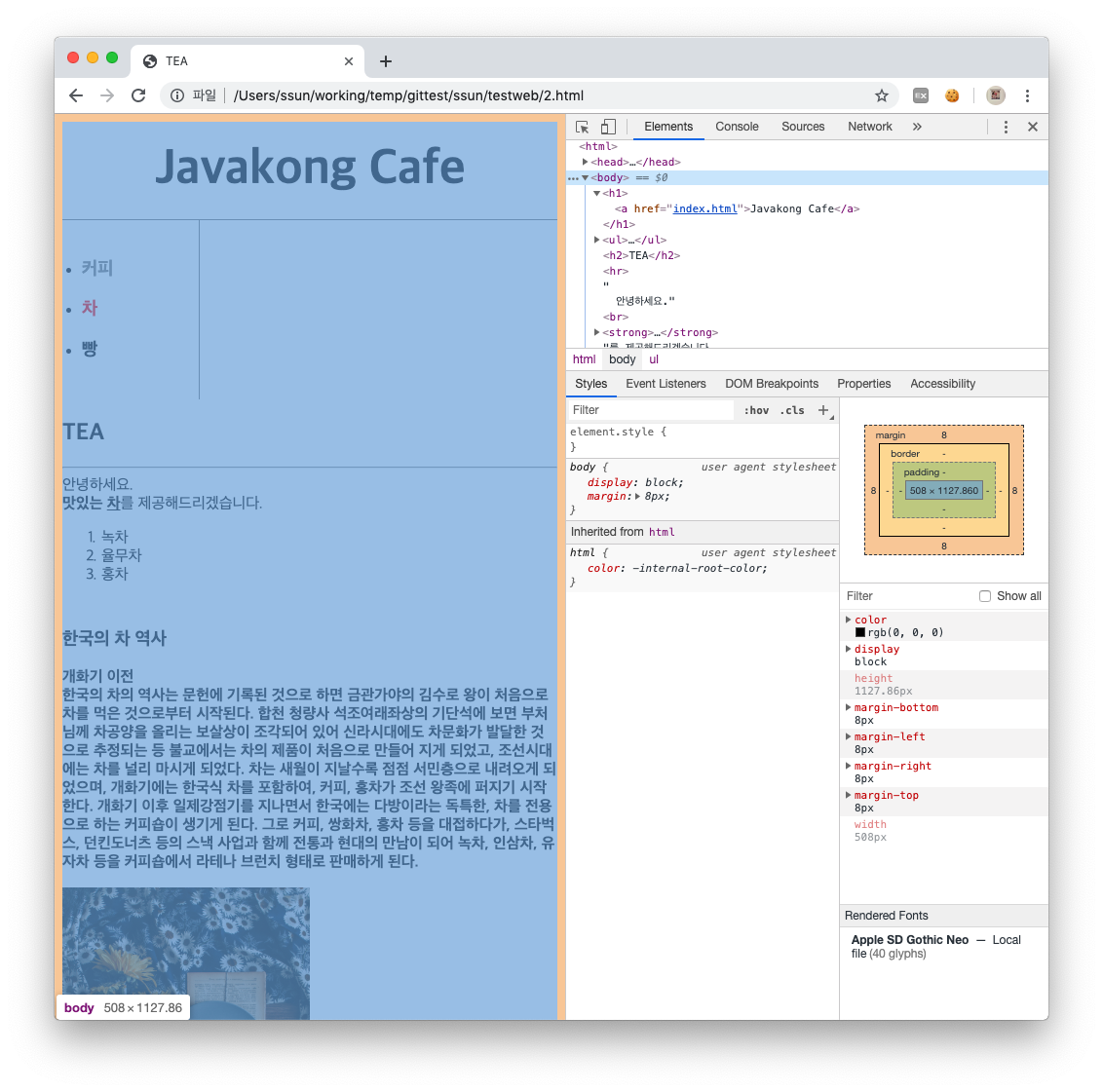Click the browser address bar URL
Image resolution: width=1103 pixels, height=1092 pixels.
coord(408,95)
